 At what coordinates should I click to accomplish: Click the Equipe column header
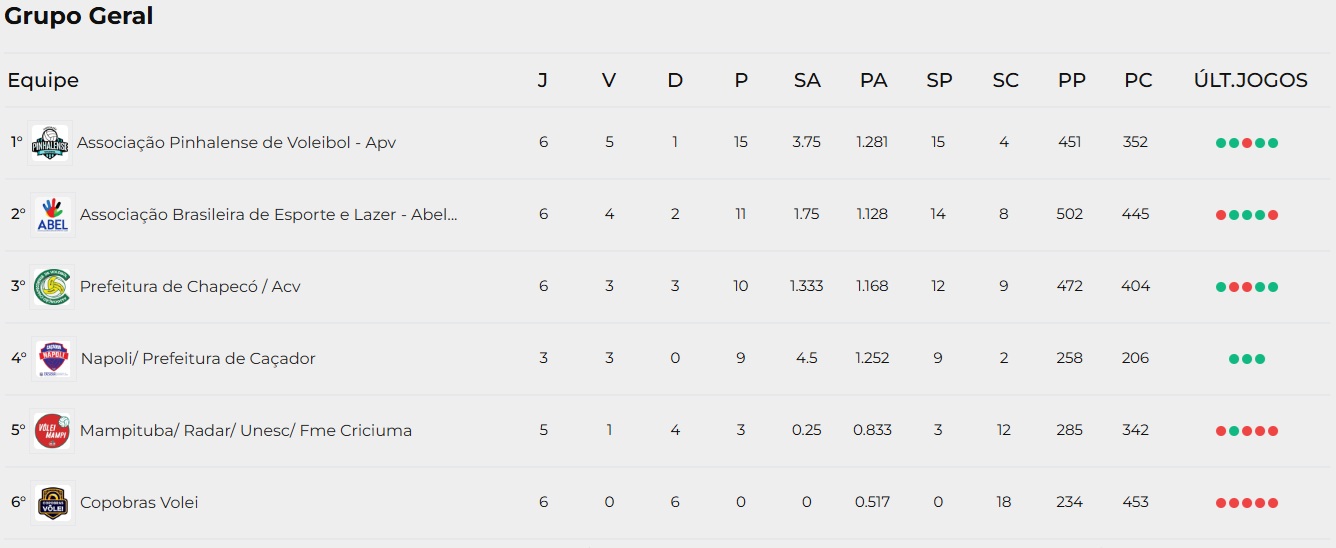(43, 81)
